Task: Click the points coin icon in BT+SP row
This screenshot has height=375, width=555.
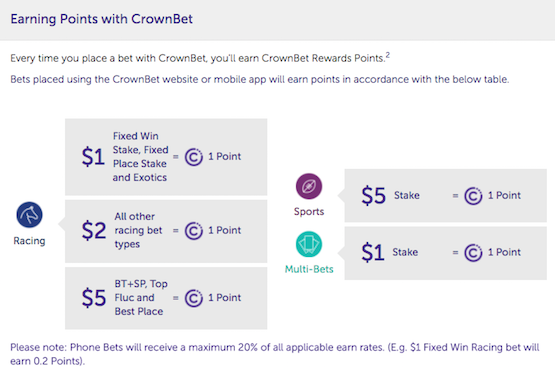Action: point(194,298)
